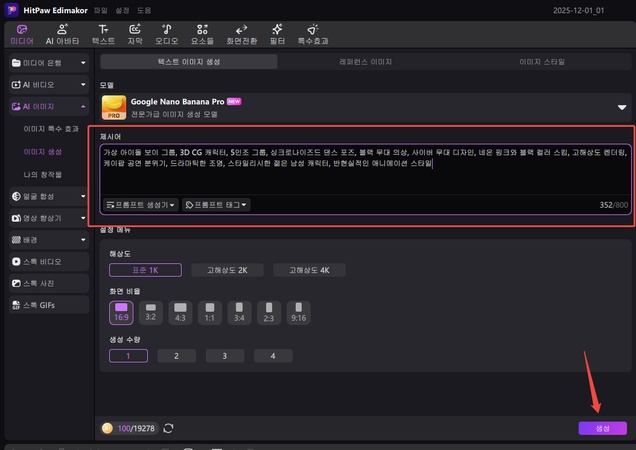Click the 352/800 character counter

click(x=613, y=205)
